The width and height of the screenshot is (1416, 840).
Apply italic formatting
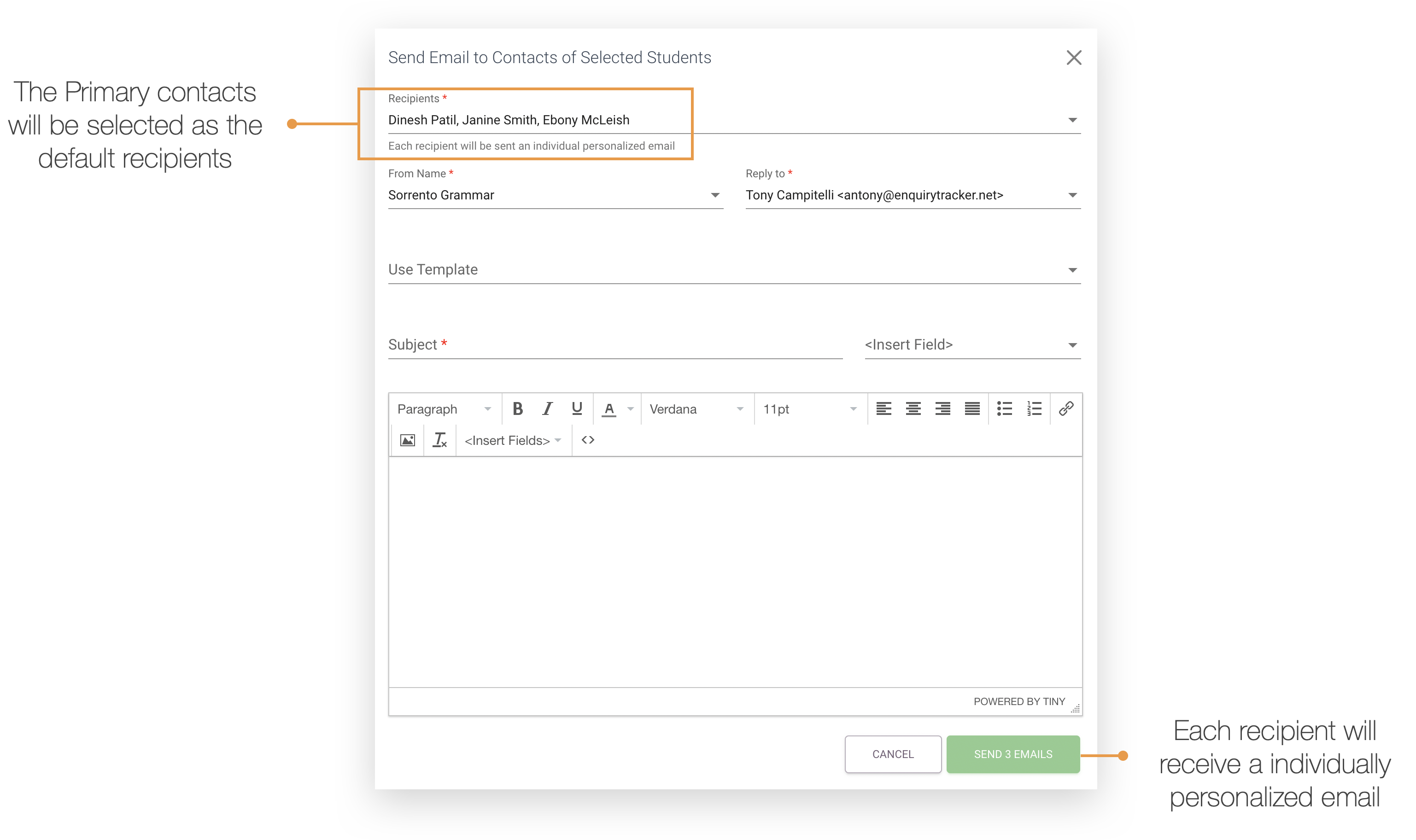tap(547, 408)
